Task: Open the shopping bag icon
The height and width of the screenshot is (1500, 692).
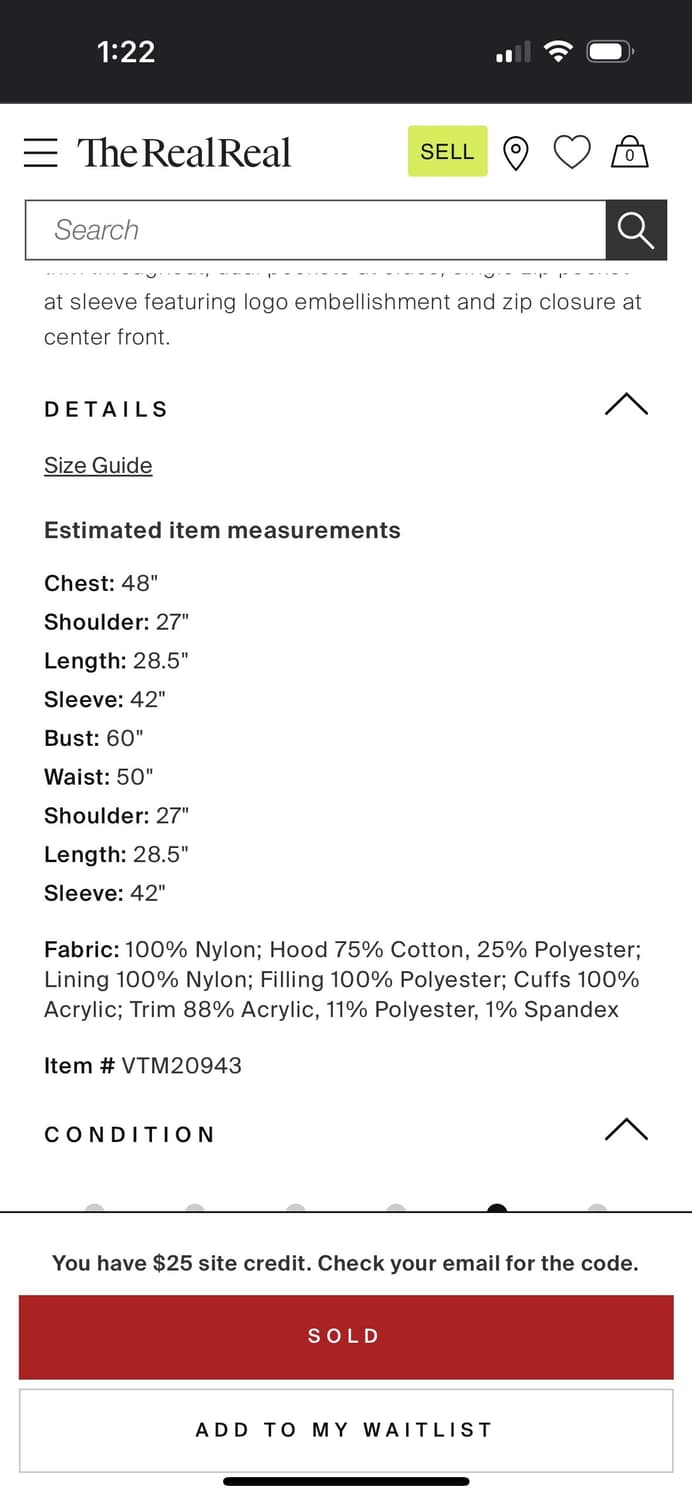Action: [630, 152]
